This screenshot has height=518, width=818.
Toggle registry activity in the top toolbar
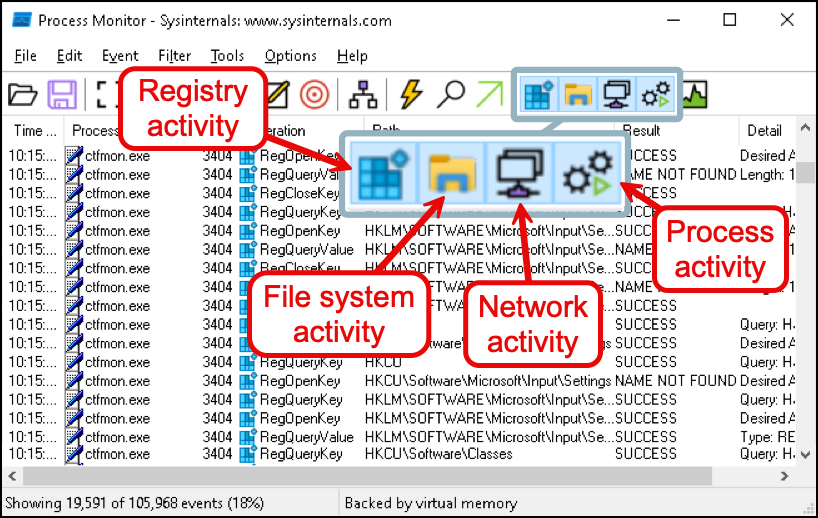click(538, 94)
